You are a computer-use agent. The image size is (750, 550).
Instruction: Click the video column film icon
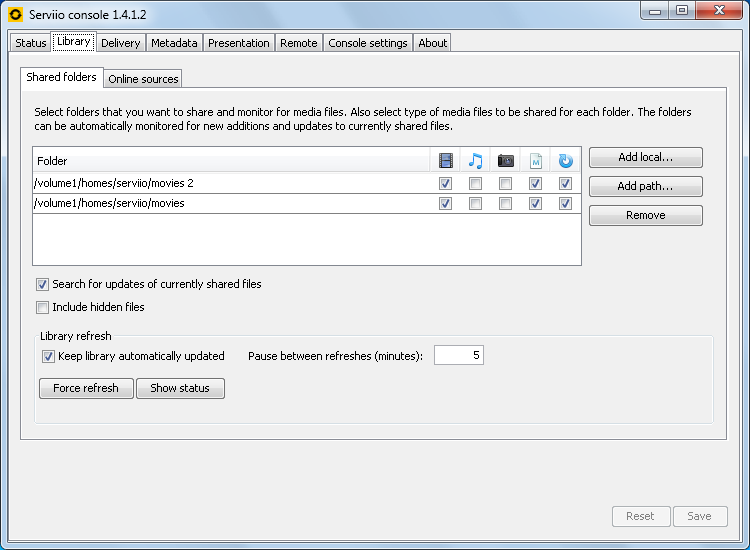tap(445, 161)
